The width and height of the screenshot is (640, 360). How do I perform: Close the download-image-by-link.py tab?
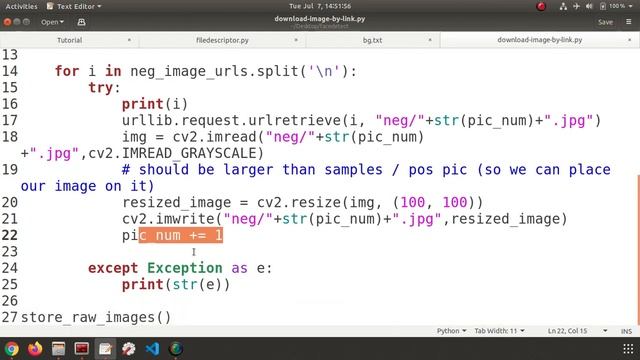pos(629,40)
